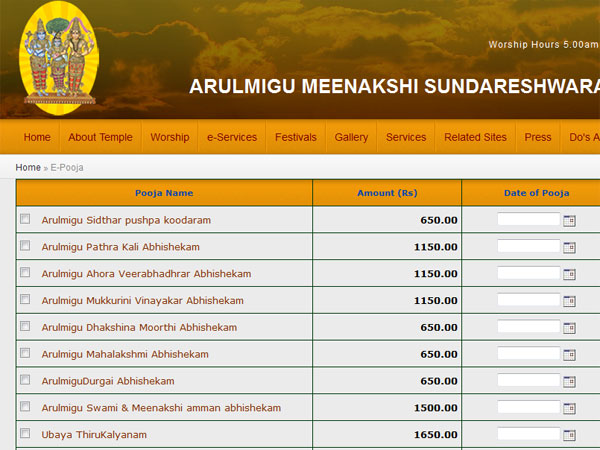Click the Arulmigu Meenakshi Sundareshwarar temple title
The width and height of the screenshot is (600, 450).
[x=394, y=86]
